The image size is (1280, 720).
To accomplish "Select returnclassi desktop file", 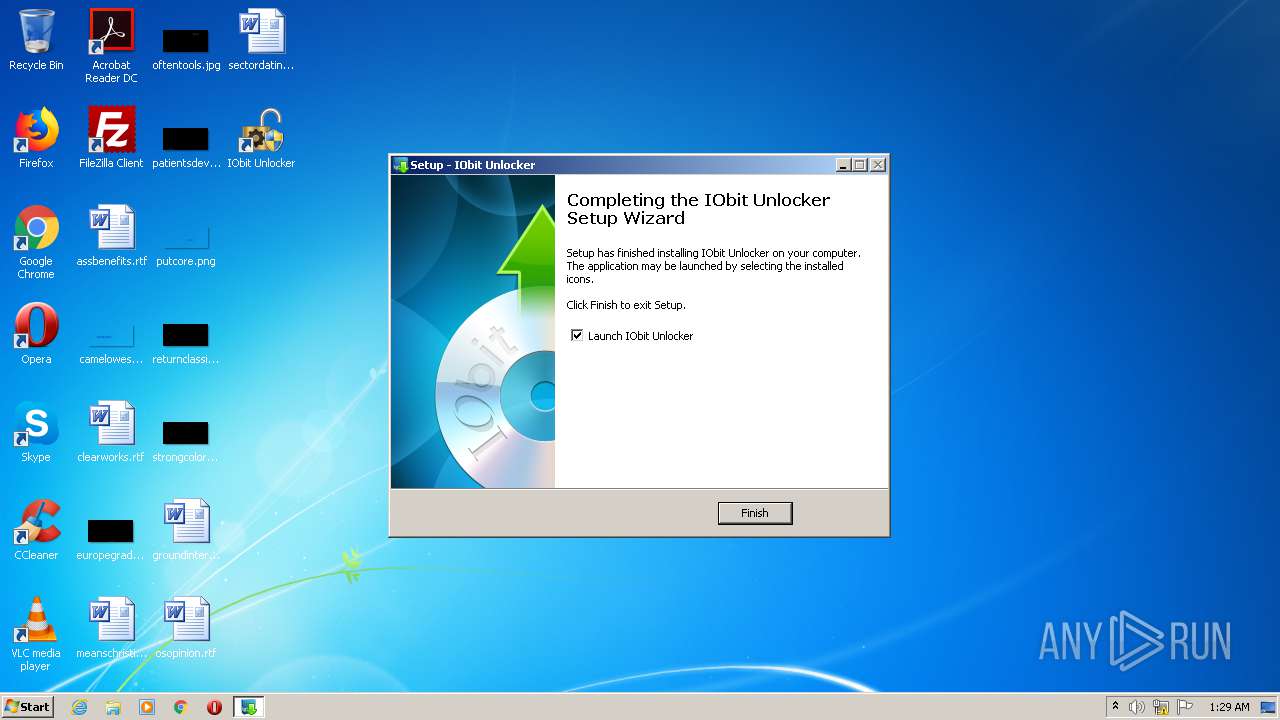I will [186, 342].
